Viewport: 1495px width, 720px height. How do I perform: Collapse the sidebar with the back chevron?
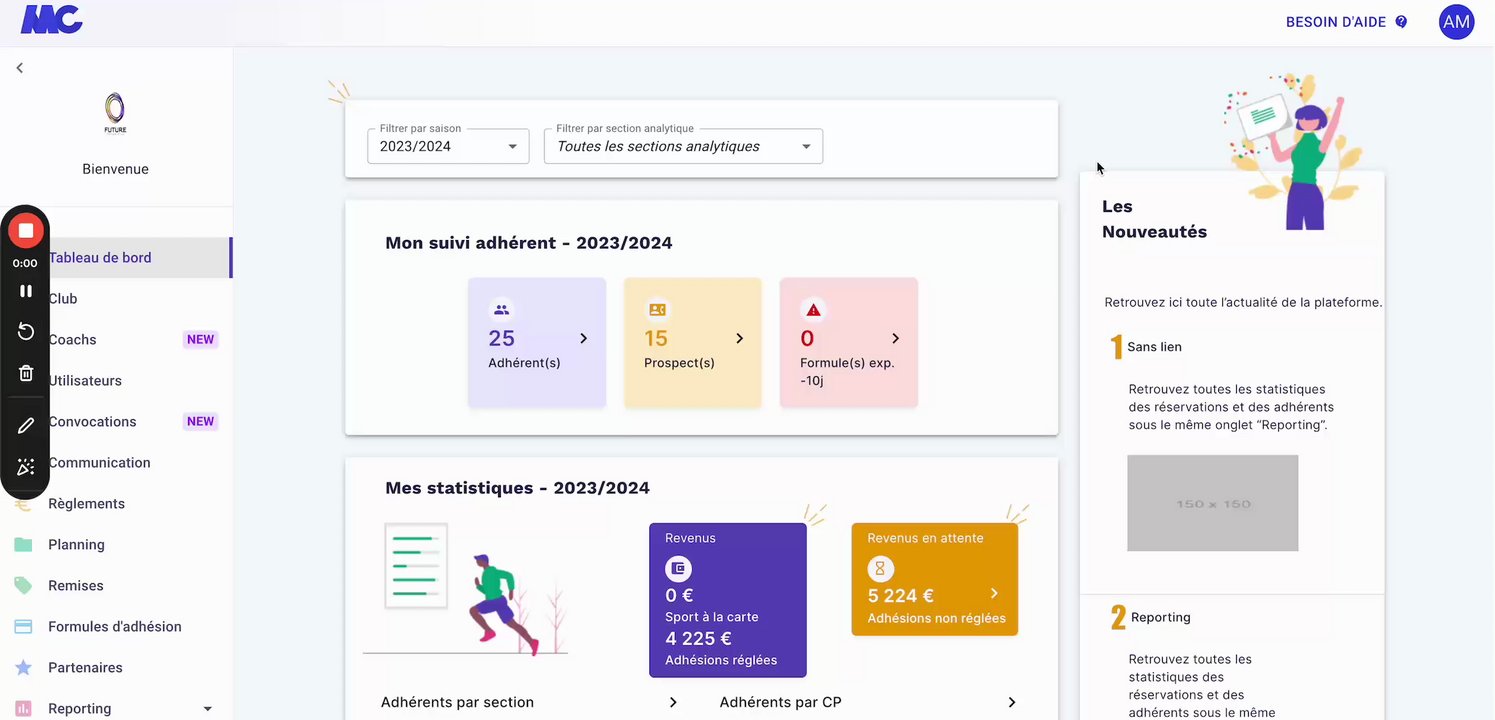19,68
